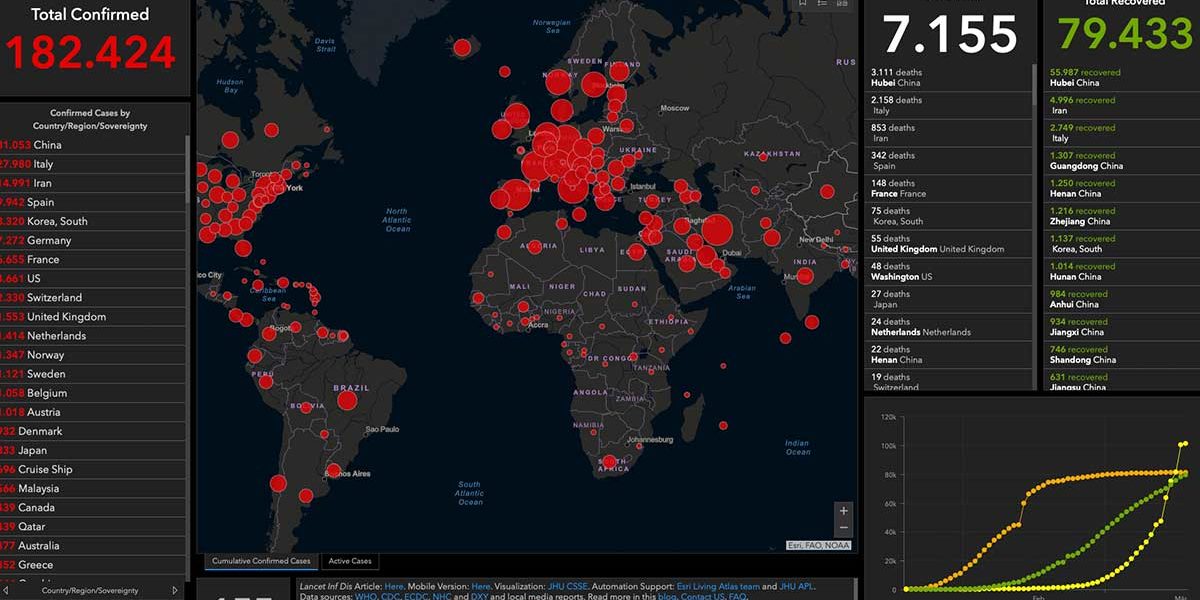Click 3.111 deaths Hubei China row
1200x600 pixels.
[948, 77]
